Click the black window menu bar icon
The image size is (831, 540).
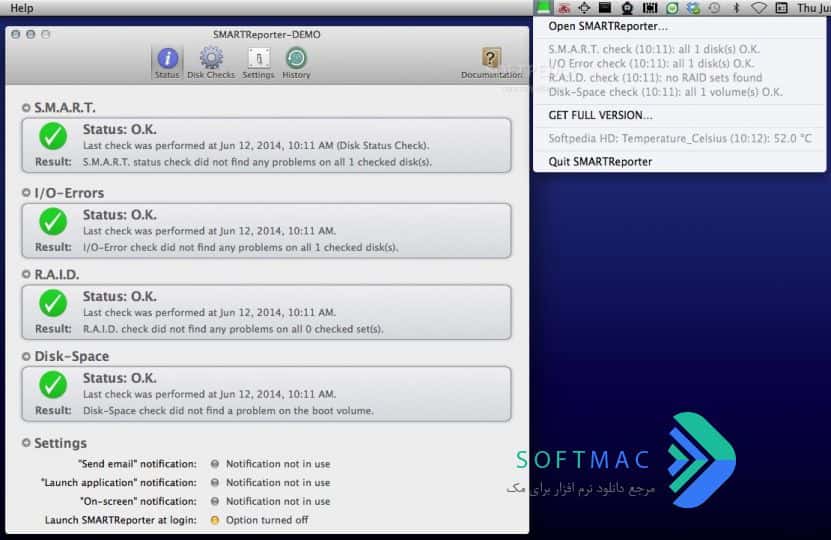click(605, 7)
